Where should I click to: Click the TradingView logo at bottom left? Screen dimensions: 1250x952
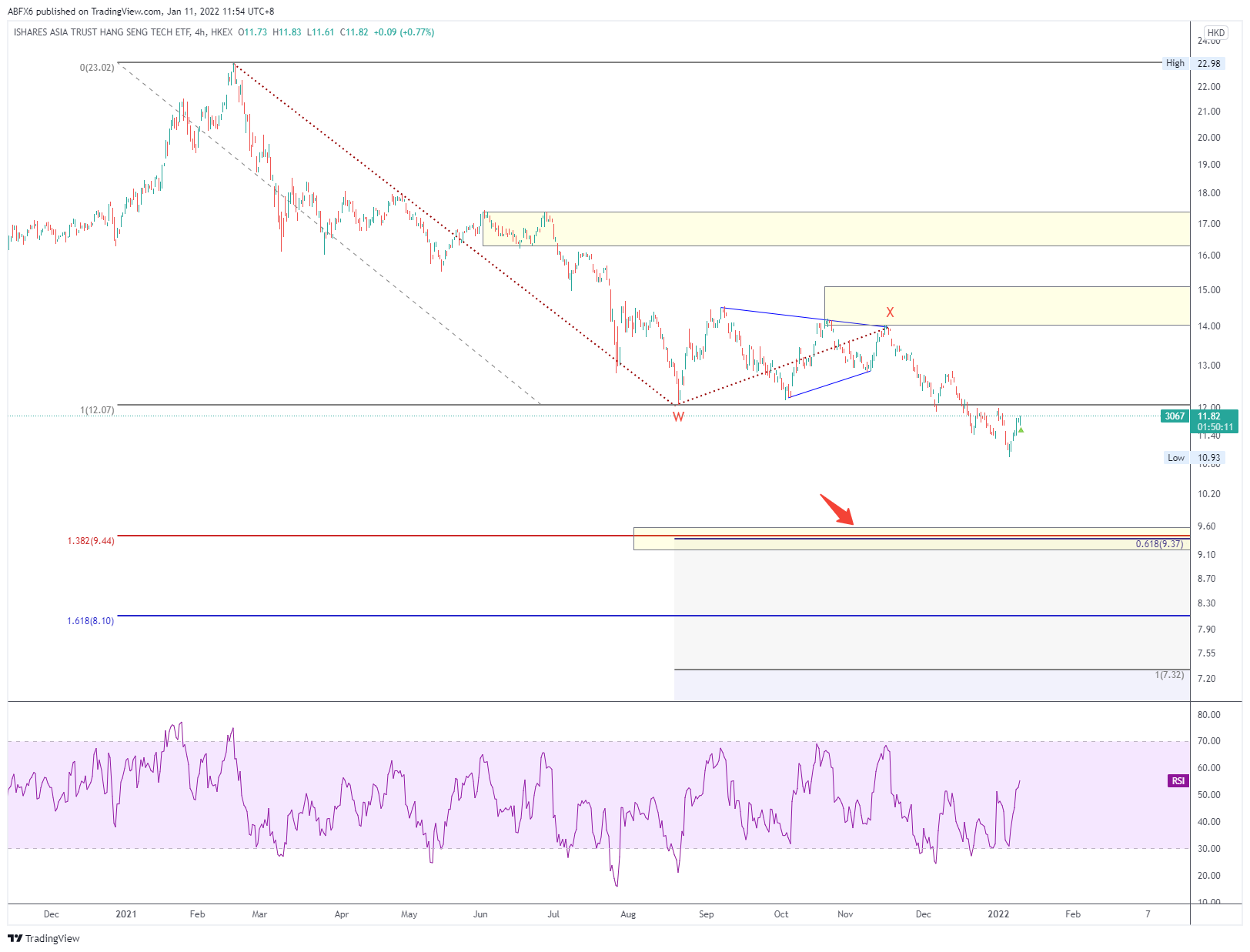tap(44, 938)
